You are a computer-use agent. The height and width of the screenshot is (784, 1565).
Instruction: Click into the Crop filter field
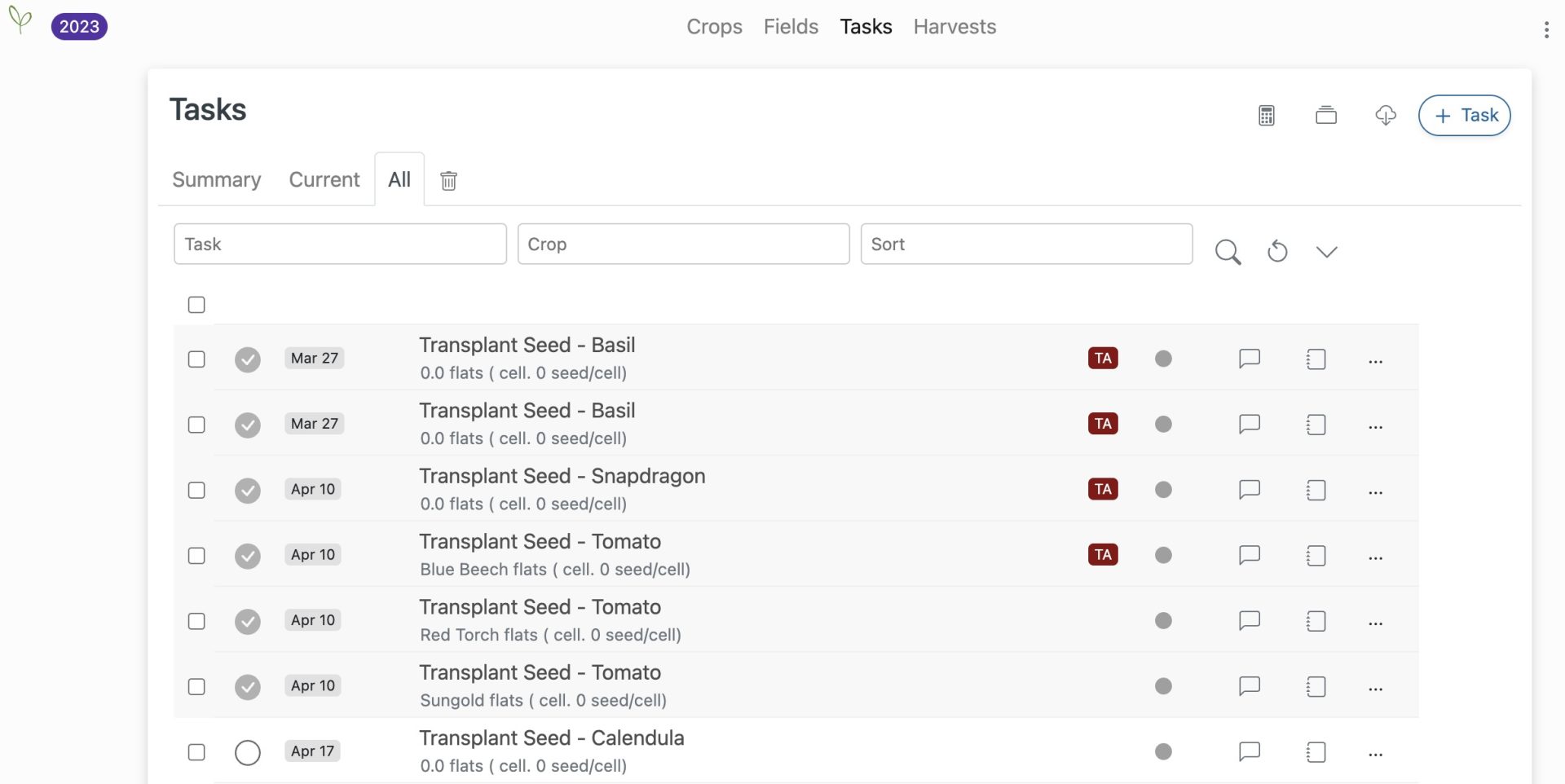click(x=683, y=244)
